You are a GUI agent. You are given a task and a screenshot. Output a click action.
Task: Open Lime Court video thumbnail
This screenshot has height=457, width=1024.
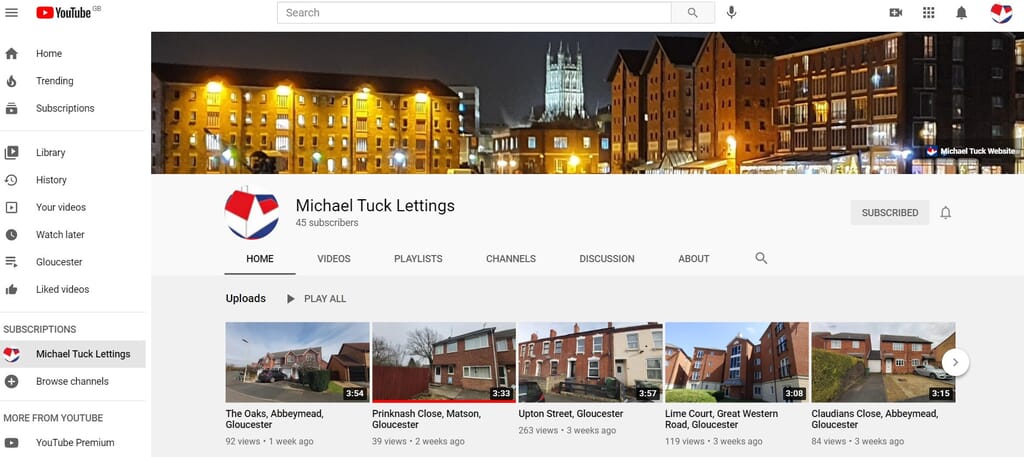(x=737, y=362)
